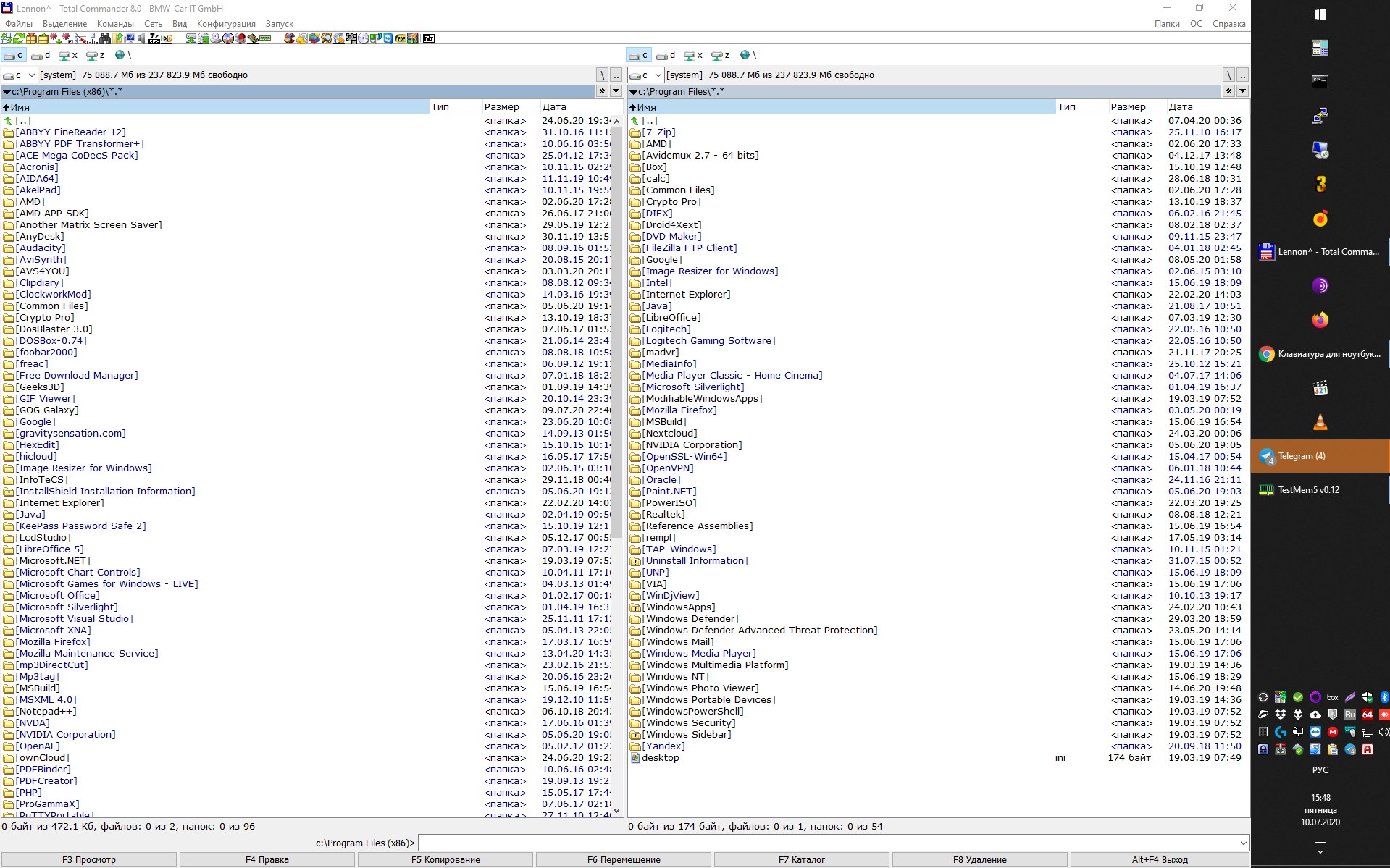Click the speaker icon in the toolbar
Image resolution: width=1390 pixels, height=868 pixels.
pyautogui.click(x=141, y=38)
